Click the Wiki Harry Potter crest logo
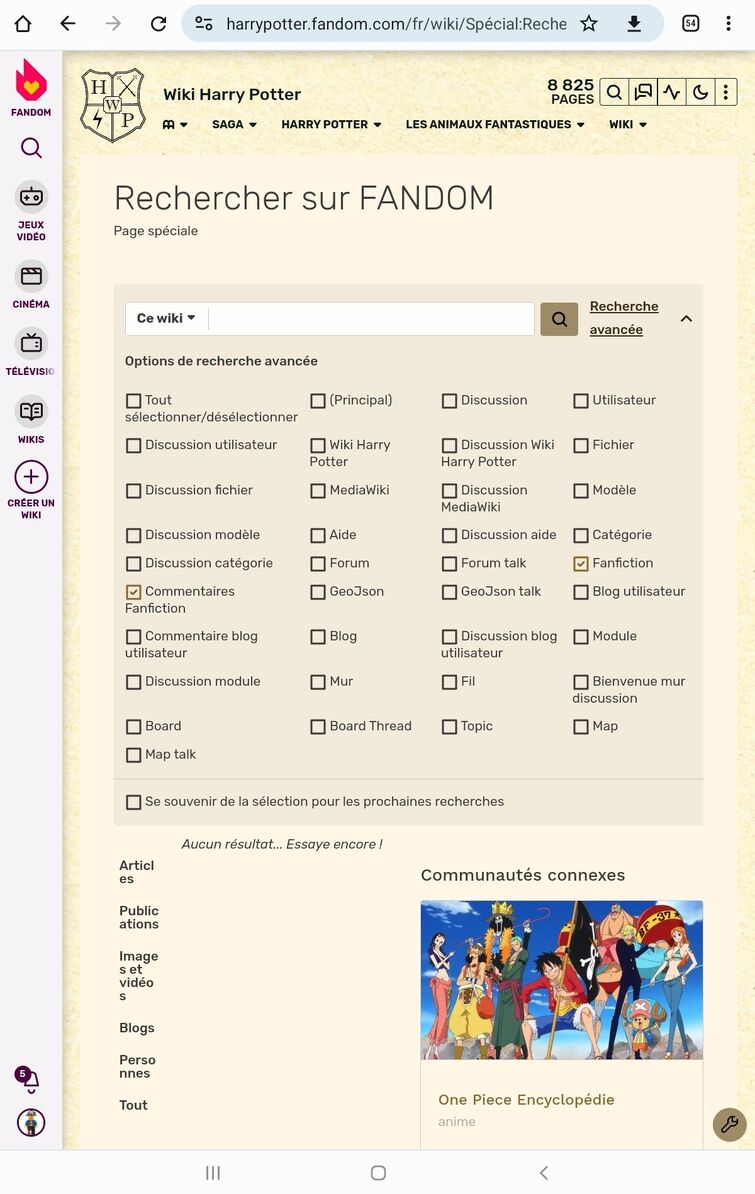The height and width of the screenshot is (1194, 755). click(x=113, y=105)
